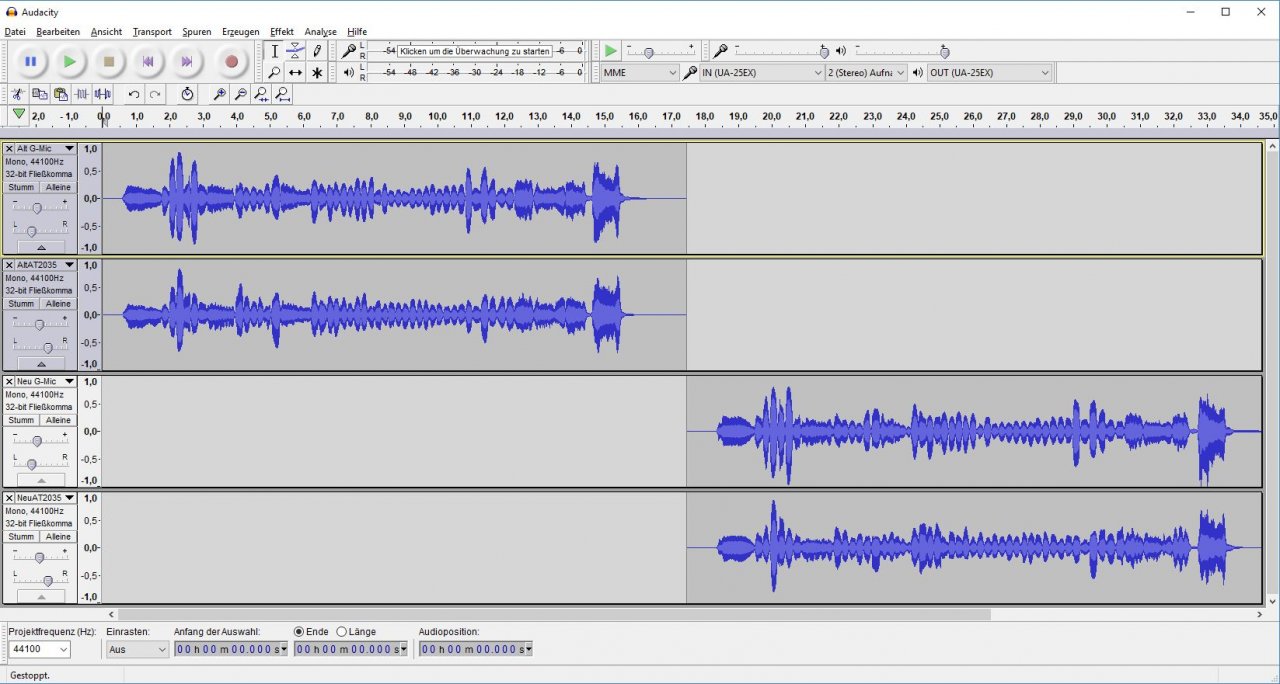Select the Selection (I-beam) tool
Screen dimensions: 1280x684
point(274,51)
